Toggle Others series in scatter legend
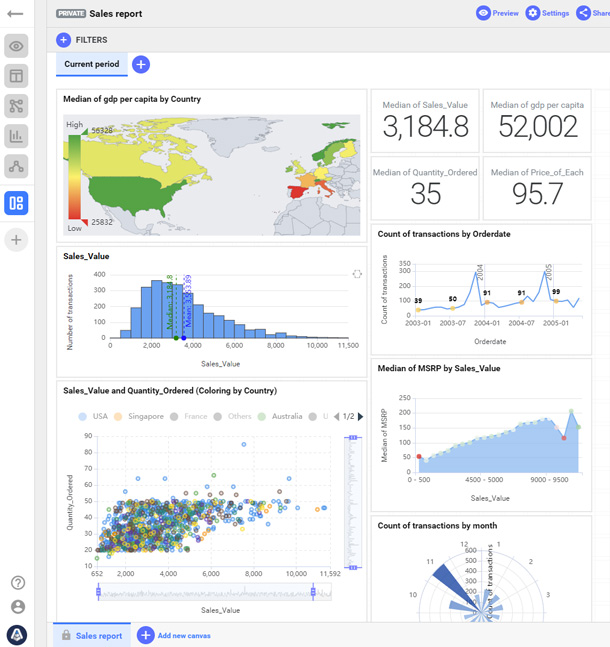This screenshot has width=610, height=647. (x=232, y=416)
